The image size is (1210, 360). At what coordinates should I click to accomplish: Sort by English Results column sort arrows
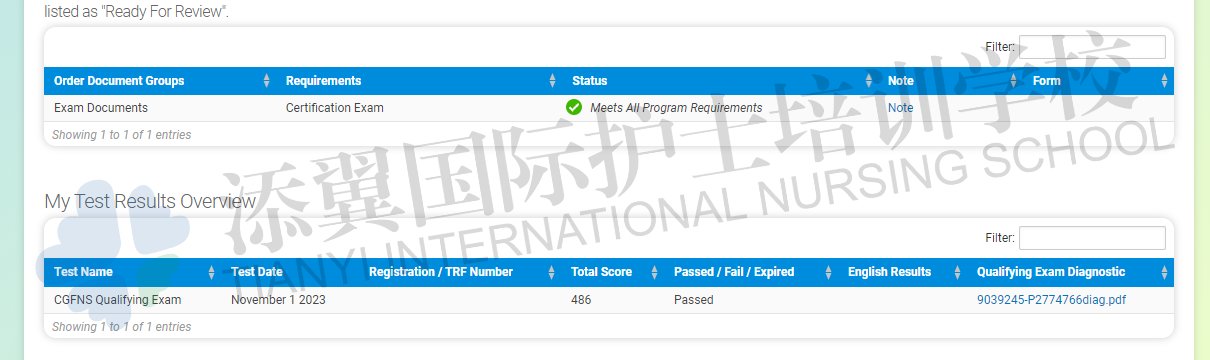[x=956, y=272]
